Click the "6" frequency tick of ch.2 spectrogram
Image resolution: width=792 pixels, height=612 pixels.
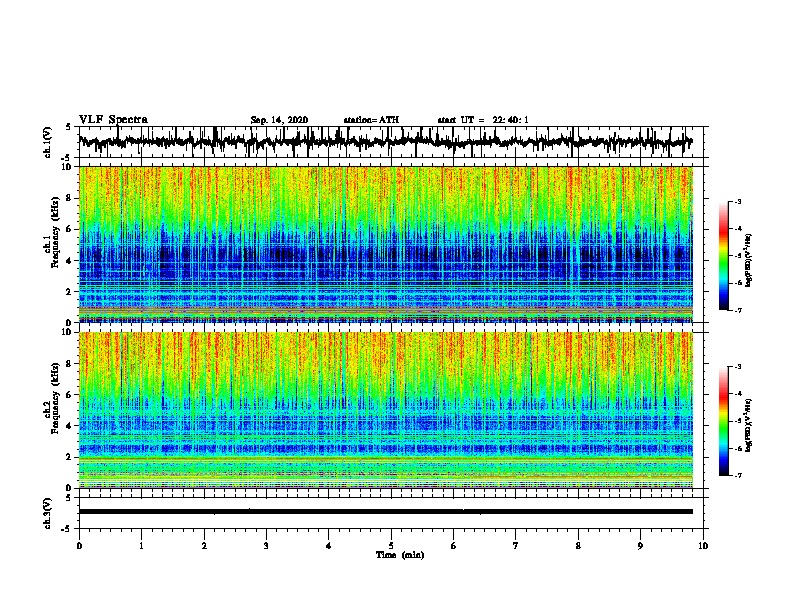(x=69, y=395)
